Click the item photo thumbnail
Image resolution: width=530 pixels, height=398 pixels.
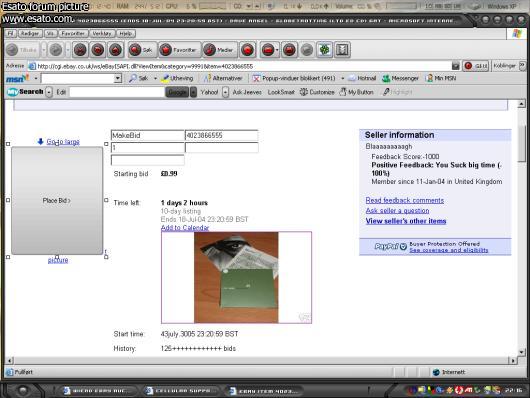click(236, 278)
